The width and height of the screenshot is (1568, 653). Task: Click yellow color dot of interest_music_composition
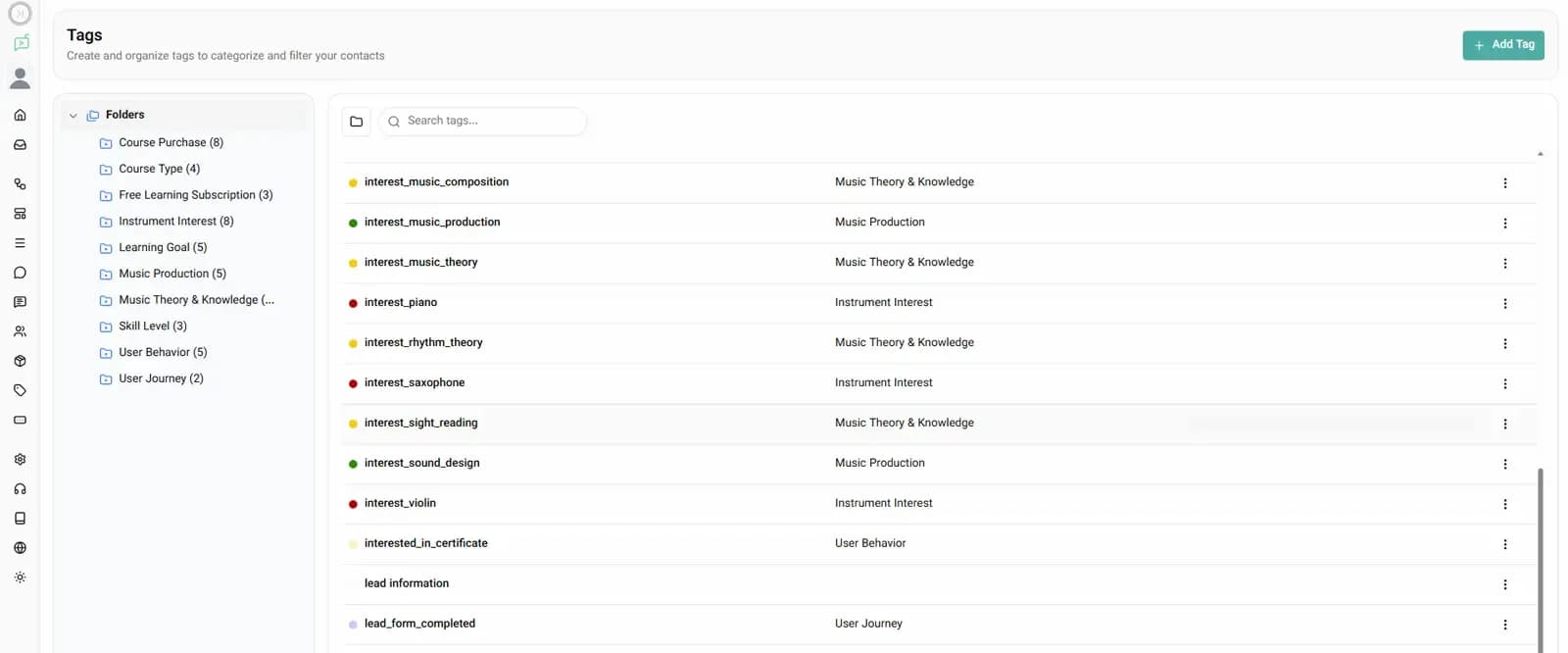click(353, 183)
